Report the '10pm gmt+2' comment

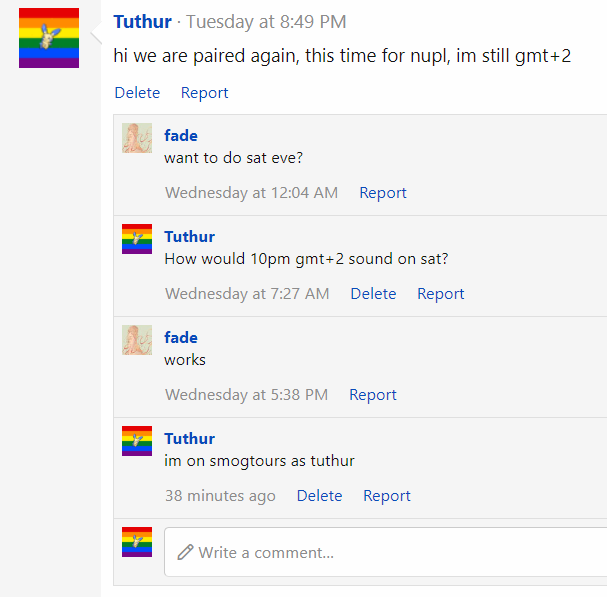click(x=441, y=294)
